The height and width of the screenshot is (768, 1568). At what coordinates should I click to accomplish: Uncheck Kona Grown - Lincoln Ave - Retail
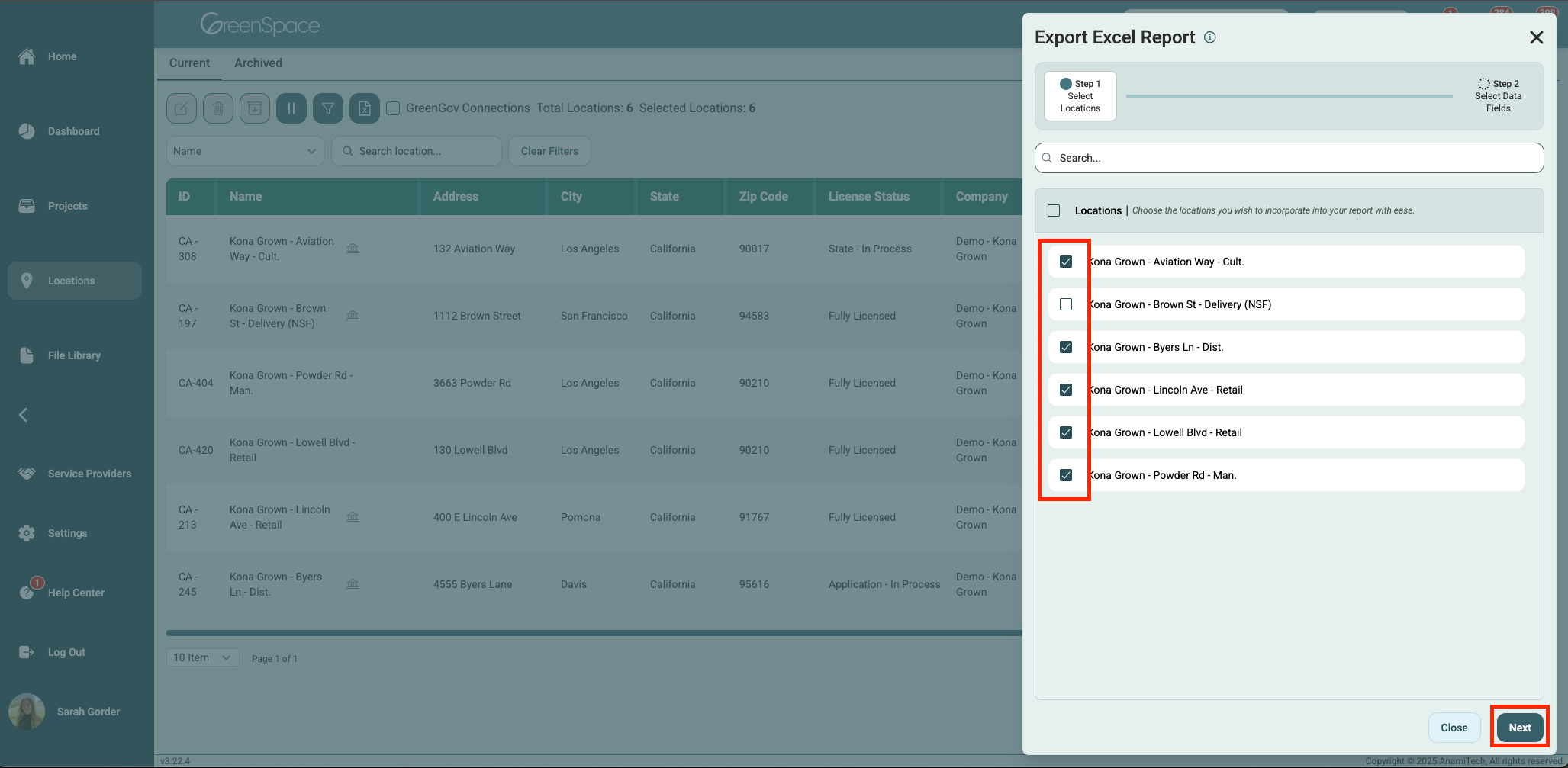[1066, 390]
